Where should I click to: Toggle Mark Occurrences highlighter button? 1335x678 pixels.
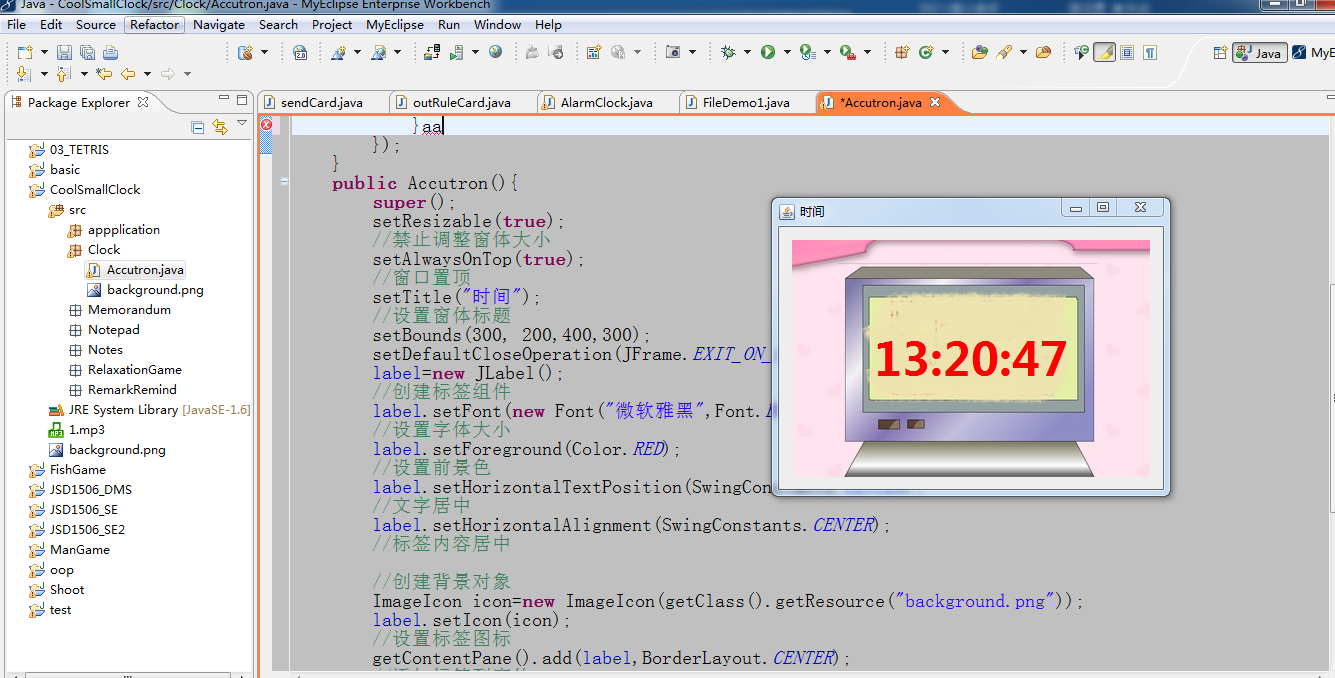(x=1104, y=52)
